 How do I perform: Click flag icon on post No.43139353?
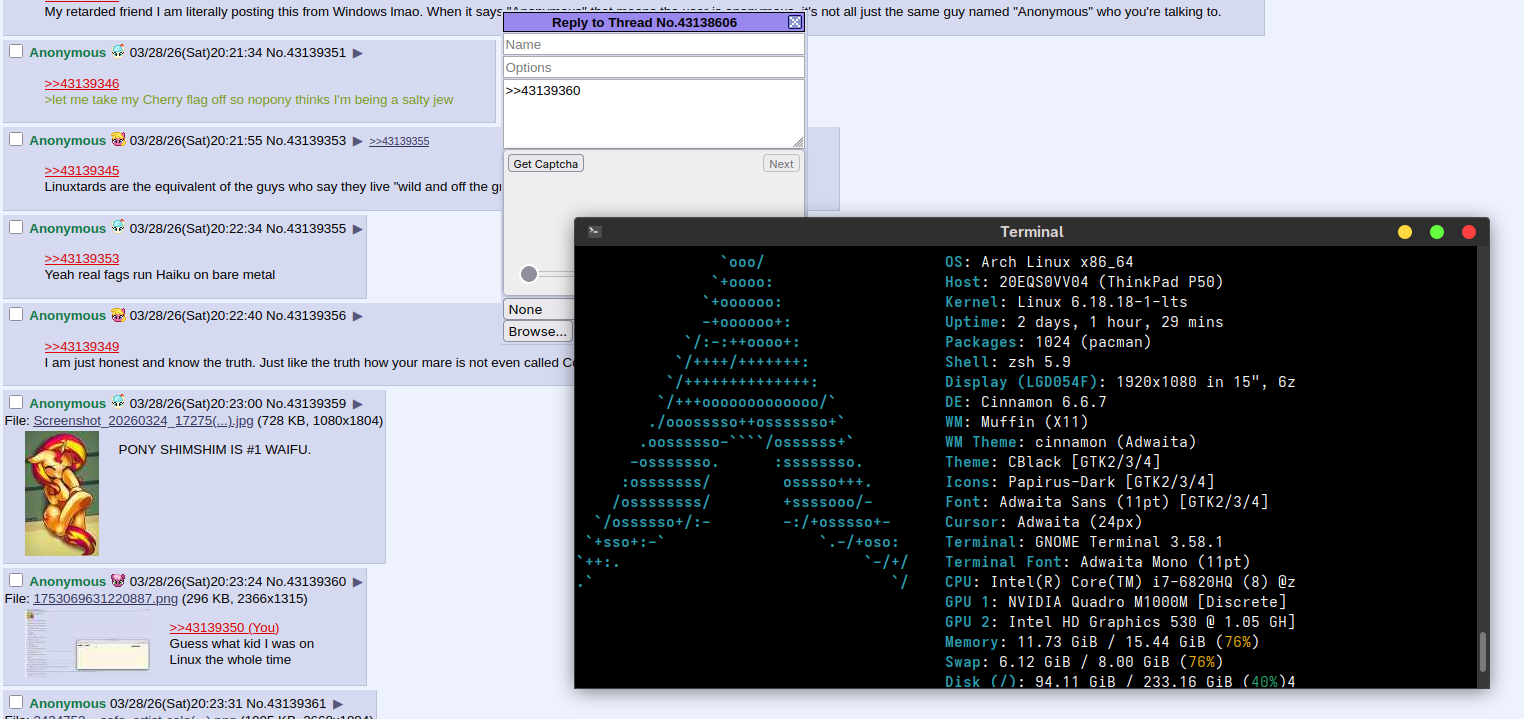(118, 139)
